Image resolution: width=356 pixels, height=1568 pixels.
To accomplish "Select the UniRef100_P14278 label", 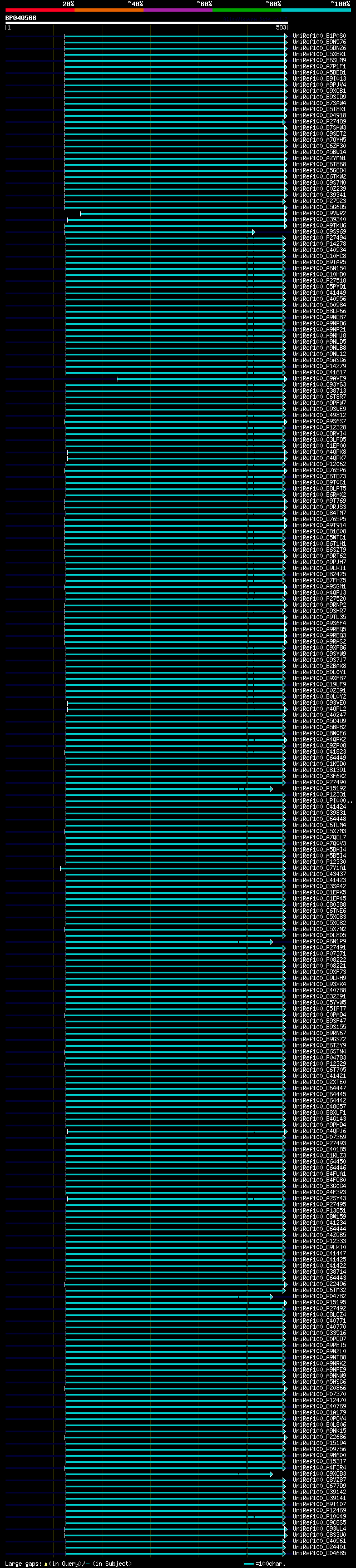I will coord(319,244).
